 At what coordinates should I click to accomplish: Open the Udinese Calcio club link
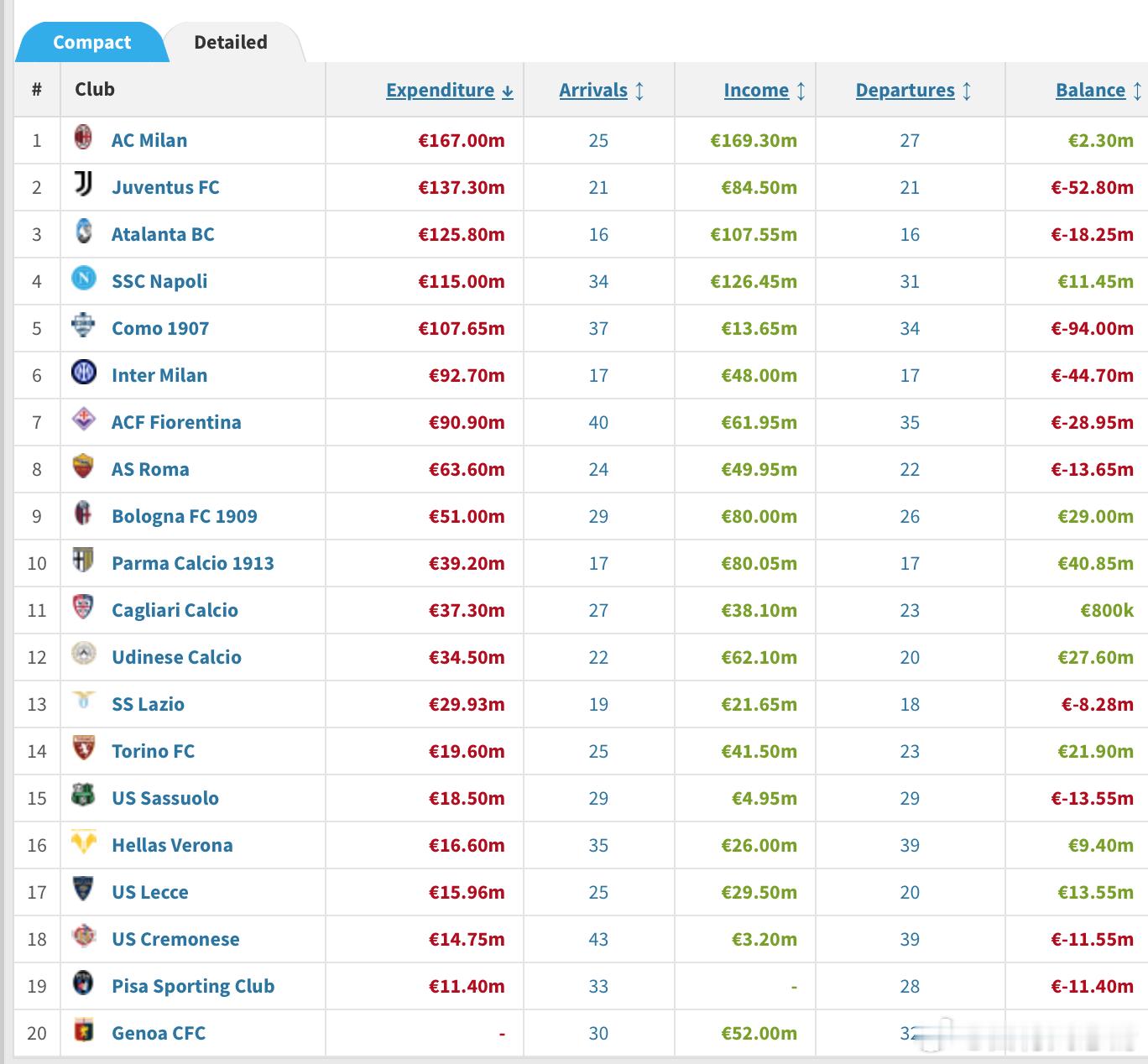[x=176, y=657]
